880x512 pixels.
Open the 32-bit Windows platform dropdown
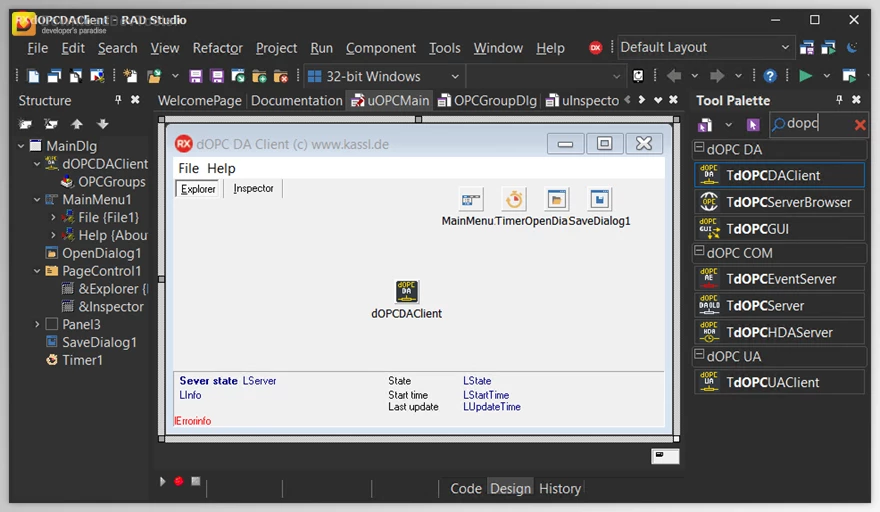[455, 76]
